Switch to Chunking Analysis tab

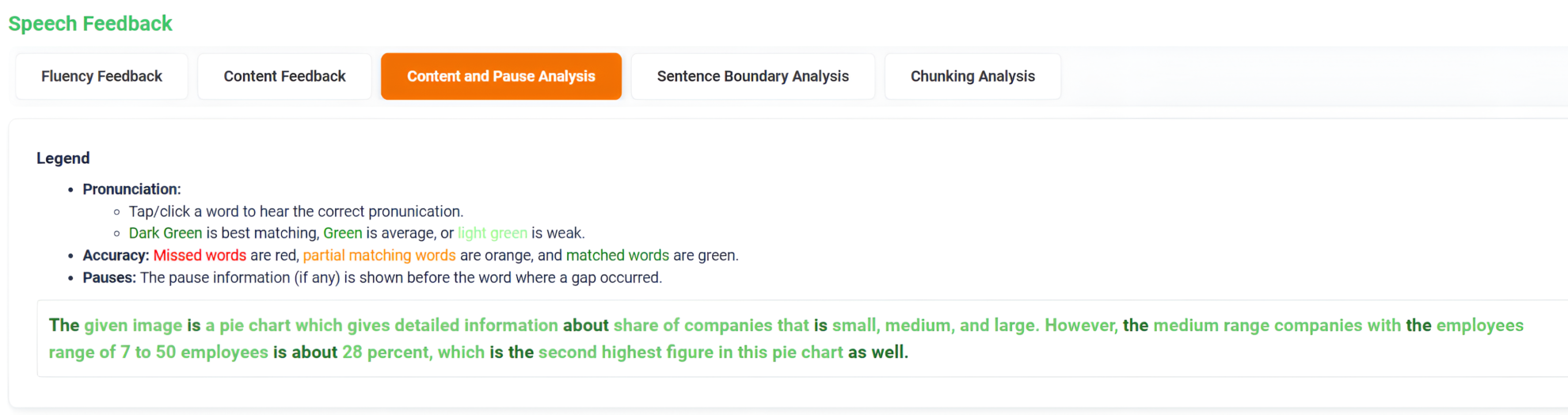click(972, 76)
